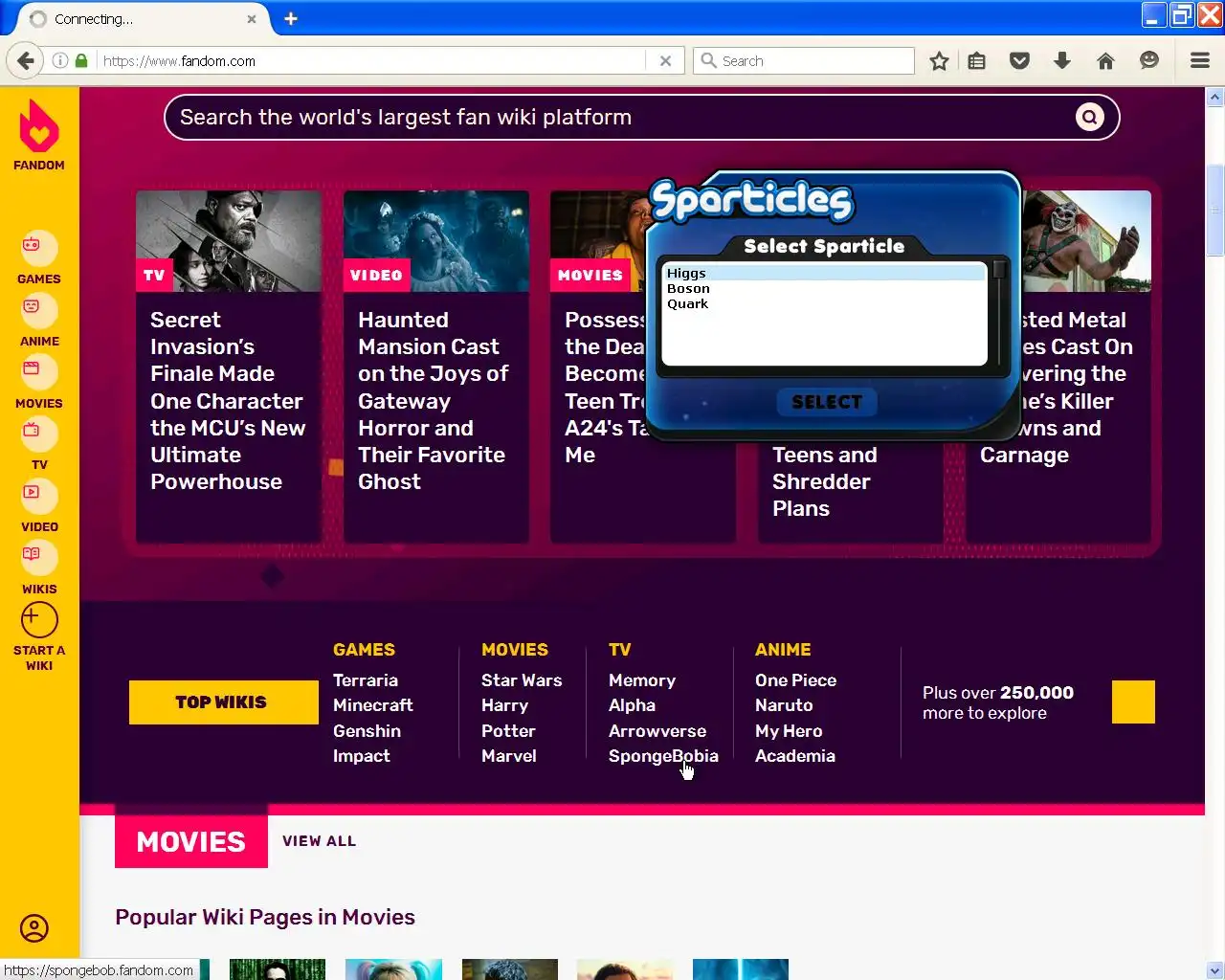Open the Movies section in sidebar
The image size is (1225, 980).
pyautogui.click(x=39, y=382)
